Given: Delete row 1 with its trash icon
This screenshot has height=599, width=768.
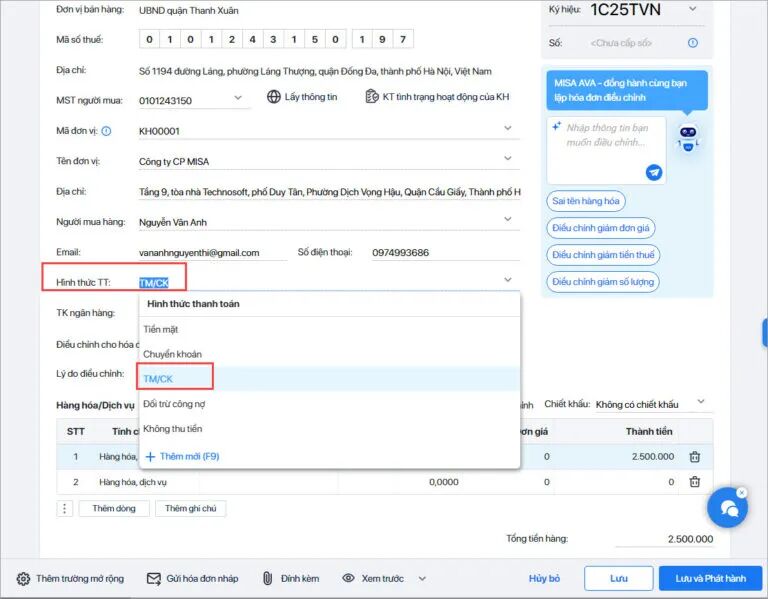Looking at the screenshot, I should coord(695,457).
